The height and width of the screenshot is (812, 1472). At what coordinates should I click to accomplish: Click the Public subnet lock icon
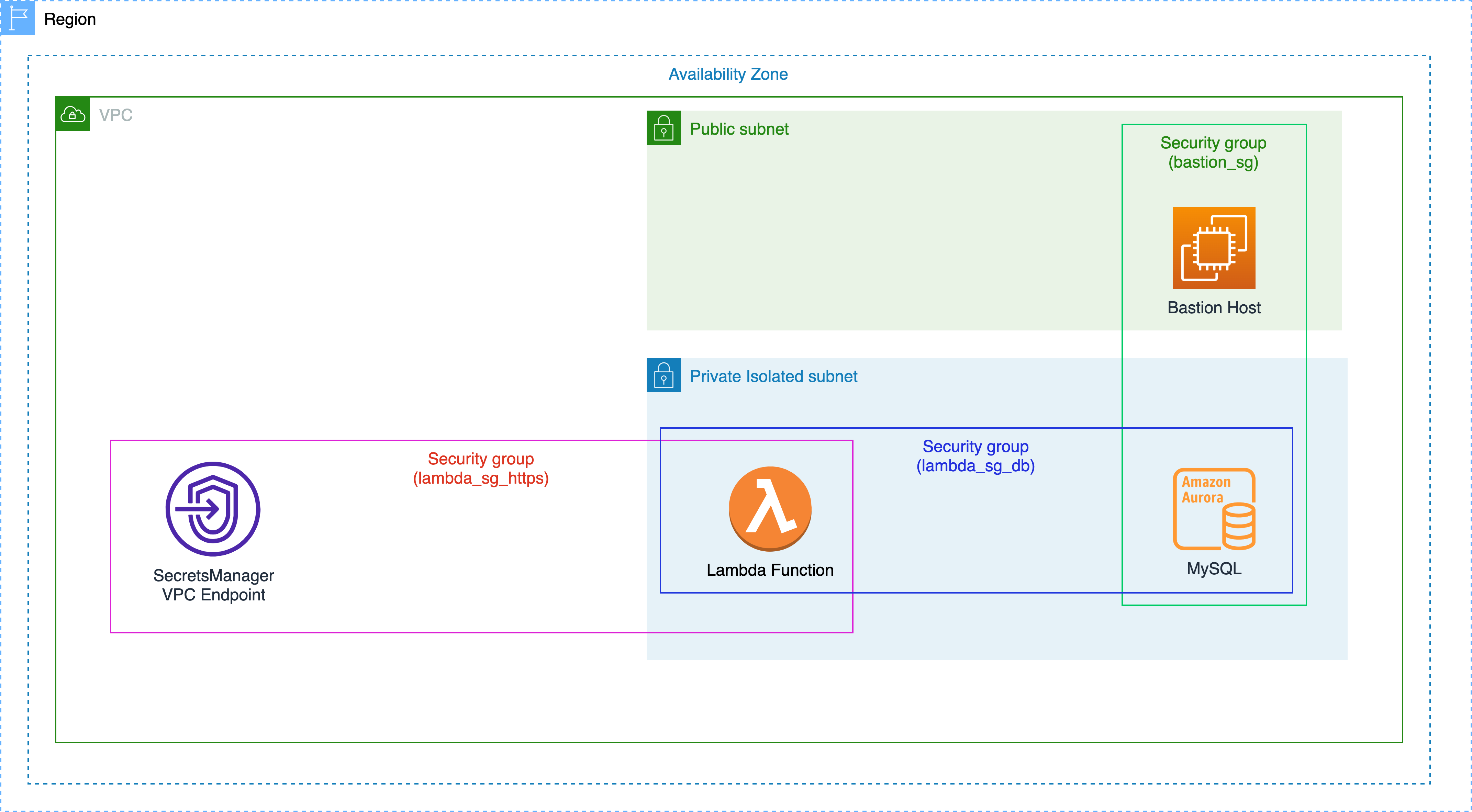coord(663,128)
